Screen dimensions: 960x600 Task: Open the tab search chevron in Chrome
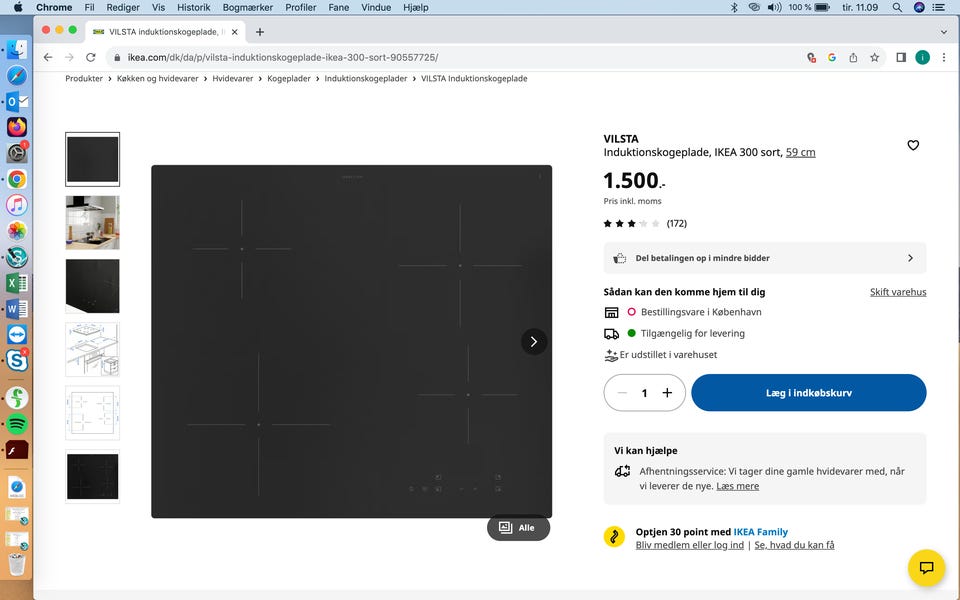[x=943, y=32]
